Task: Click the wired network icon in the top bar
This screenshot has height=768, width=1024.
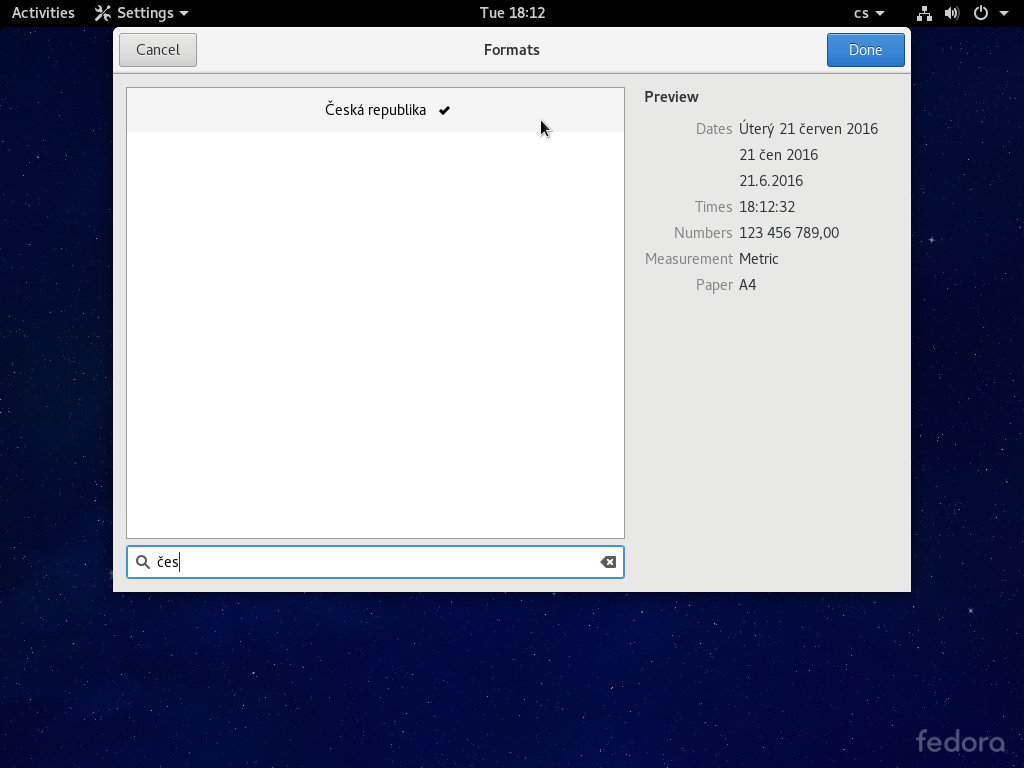Action: [x=924, y=13]
